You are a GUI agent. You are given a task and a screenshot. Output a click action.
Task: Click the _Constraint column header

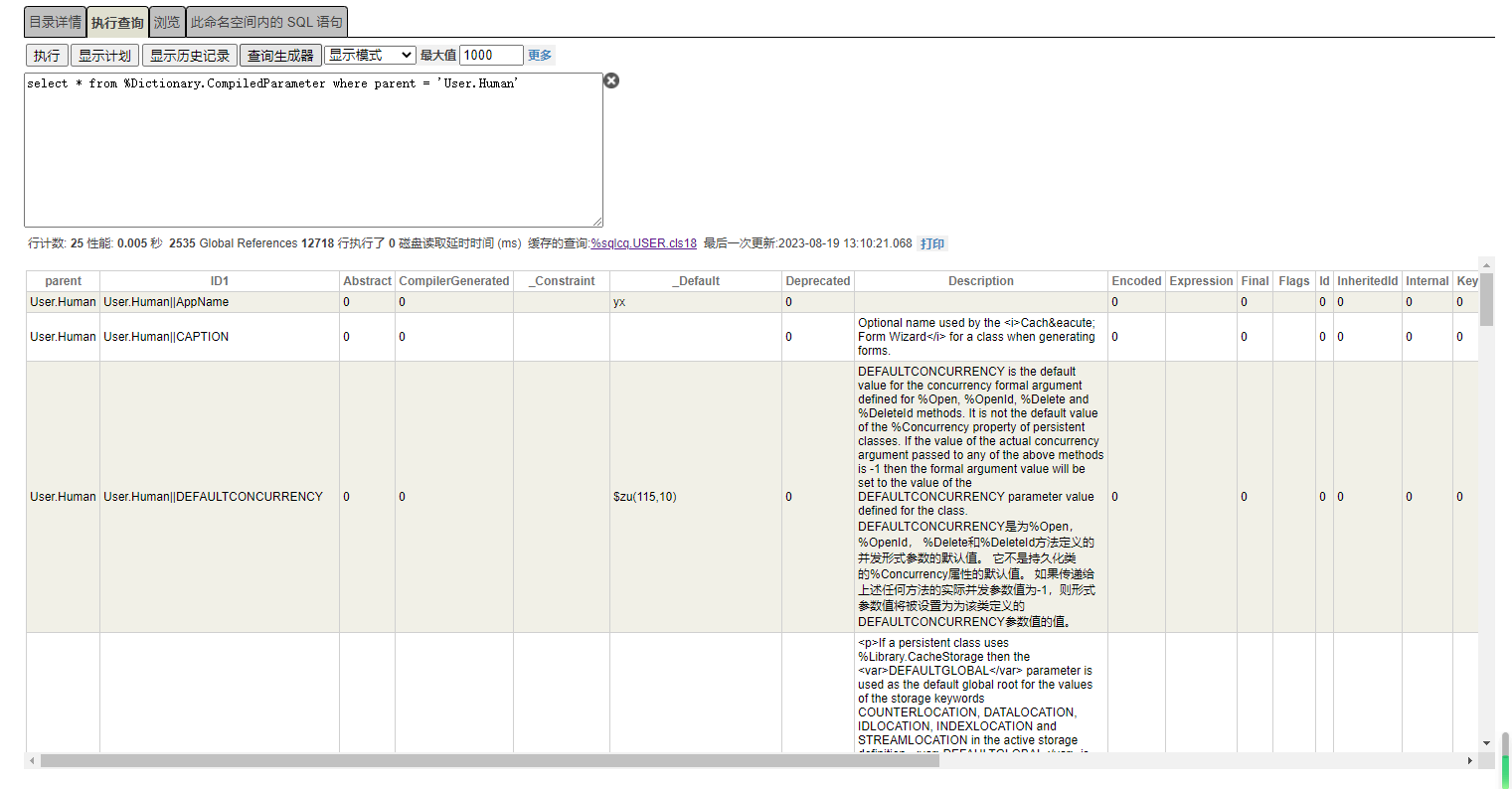coord(562,281)
